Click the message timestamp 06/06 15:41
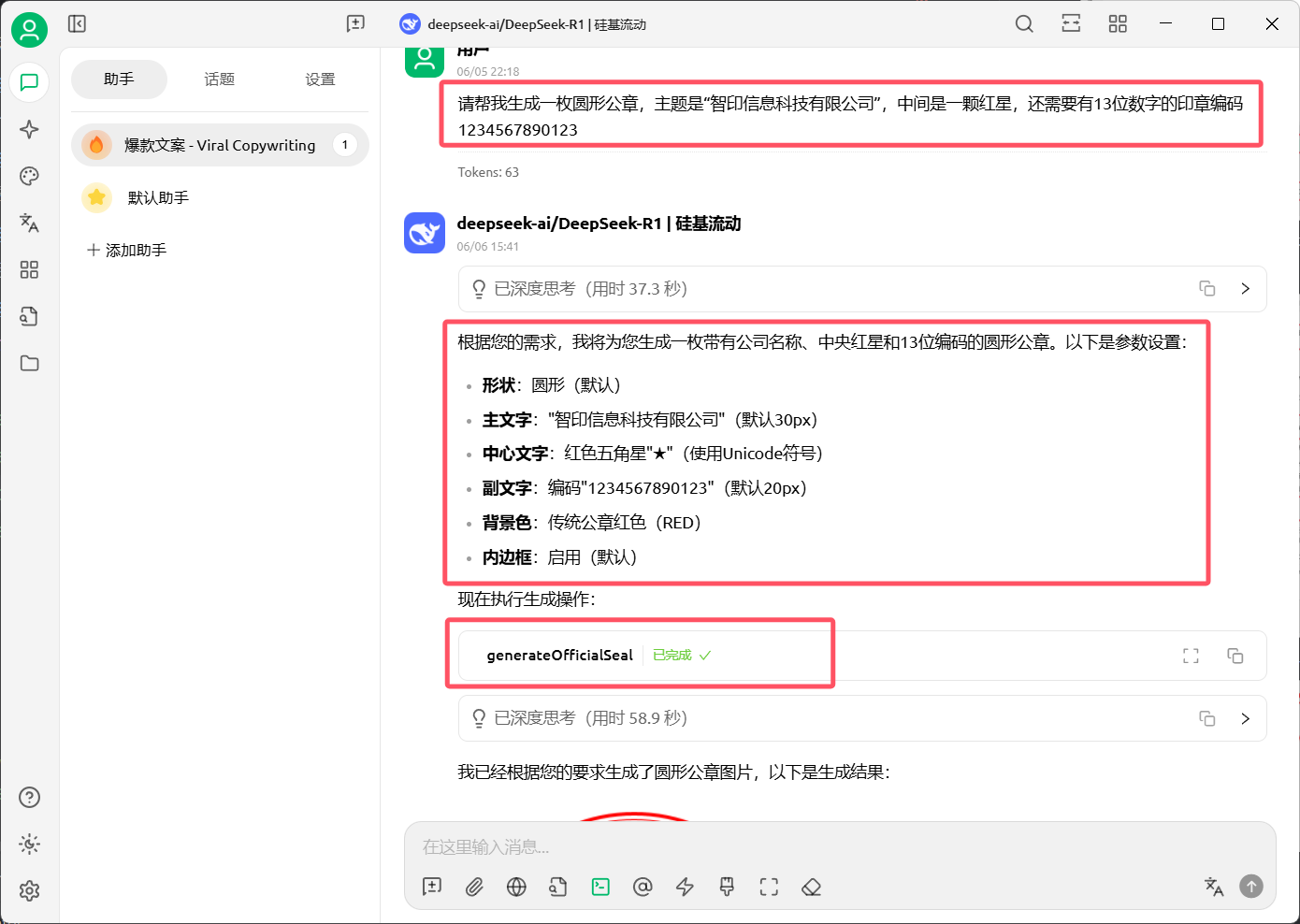 [x=488, y=247]
